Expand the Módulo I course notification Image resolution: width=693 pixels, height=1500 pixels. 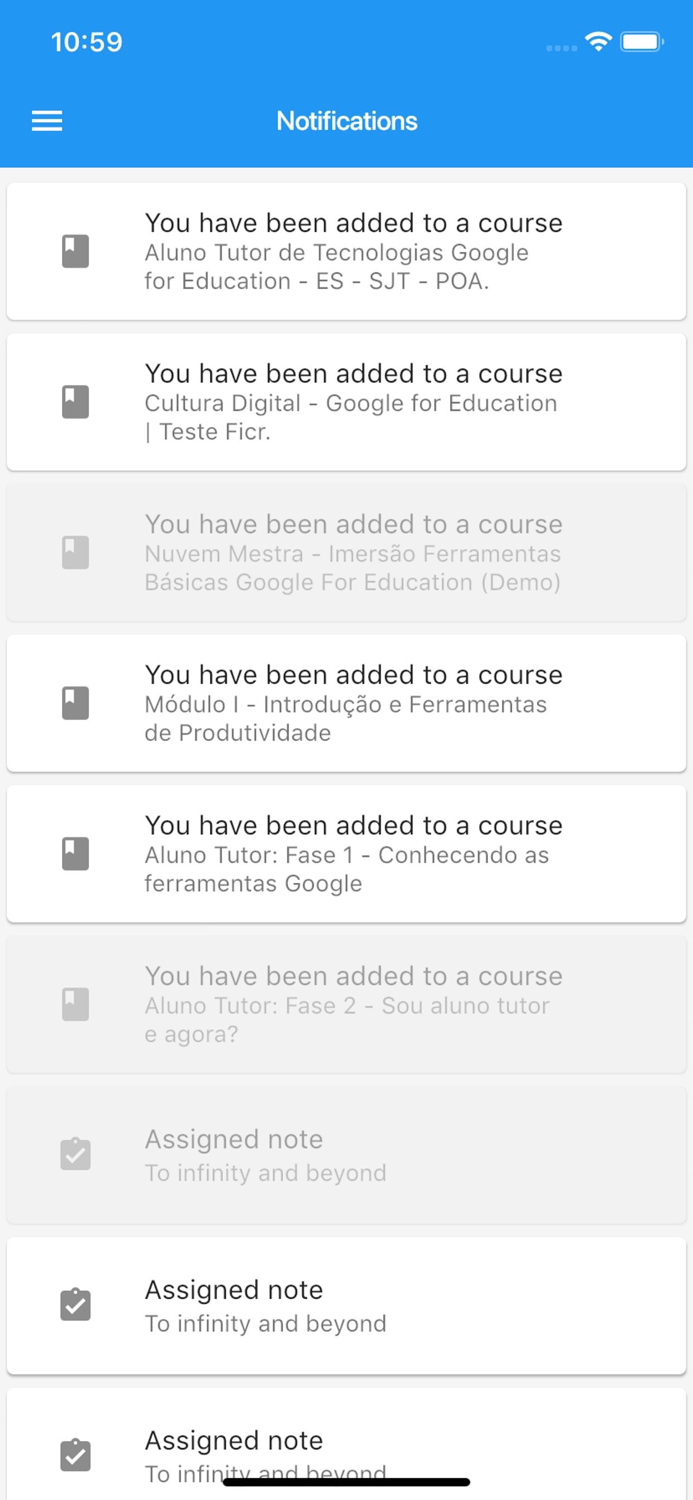tap(346, 703)
